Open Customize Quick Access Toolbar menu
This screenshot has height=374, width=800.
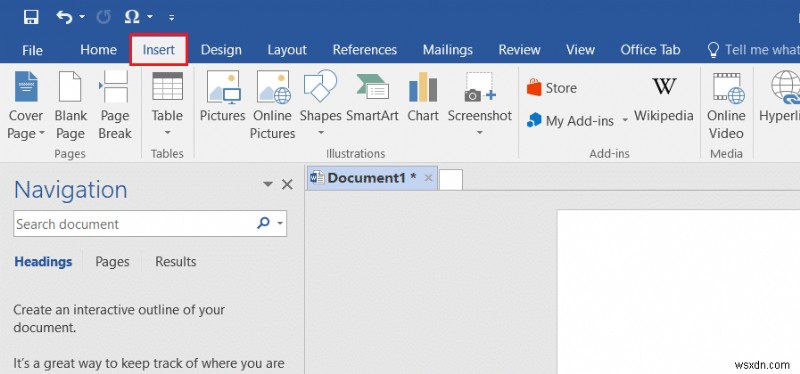(x=171, y=18)
